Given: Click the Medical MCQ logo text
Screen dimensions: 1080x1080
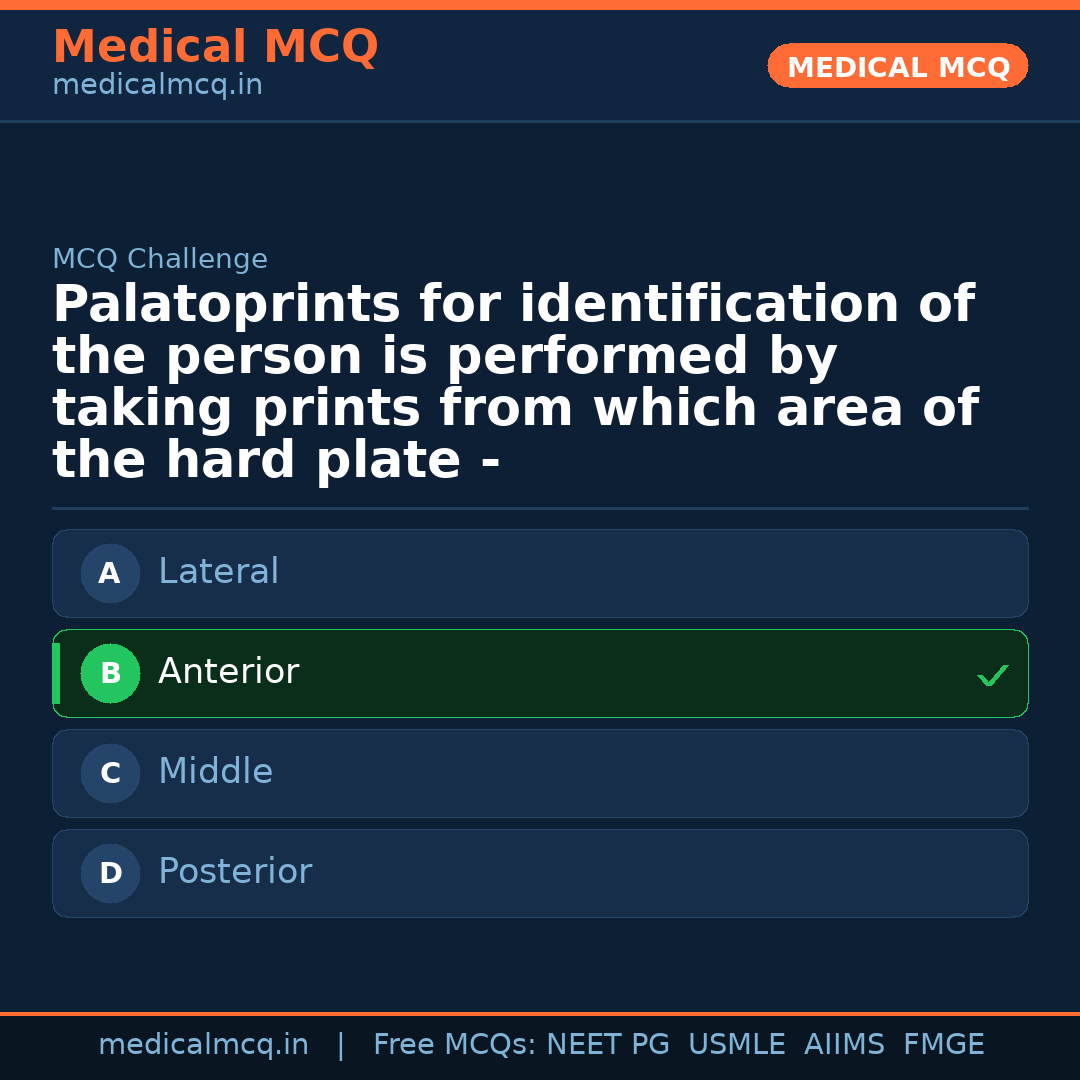Looking at the screenshot, I should tap(215, 46).
